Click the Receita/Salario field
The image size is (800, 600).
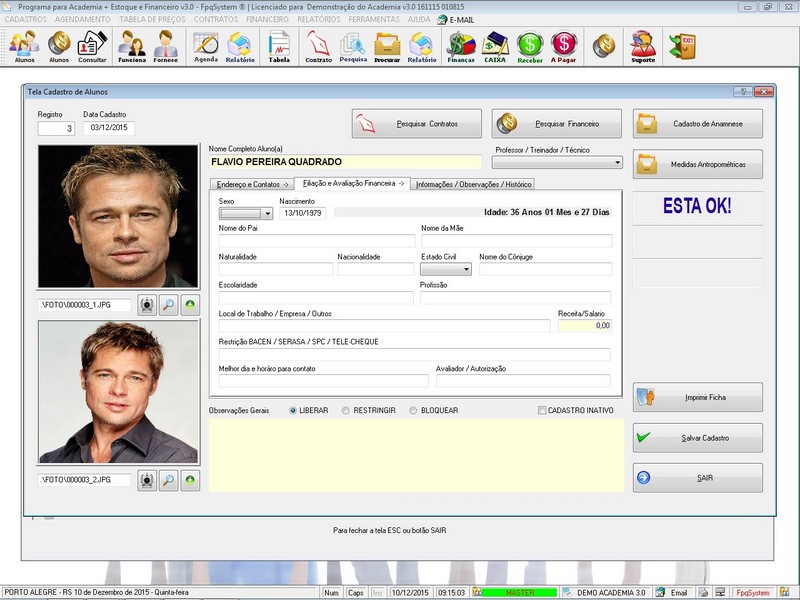pyautogui.click(x=585, y=326)
